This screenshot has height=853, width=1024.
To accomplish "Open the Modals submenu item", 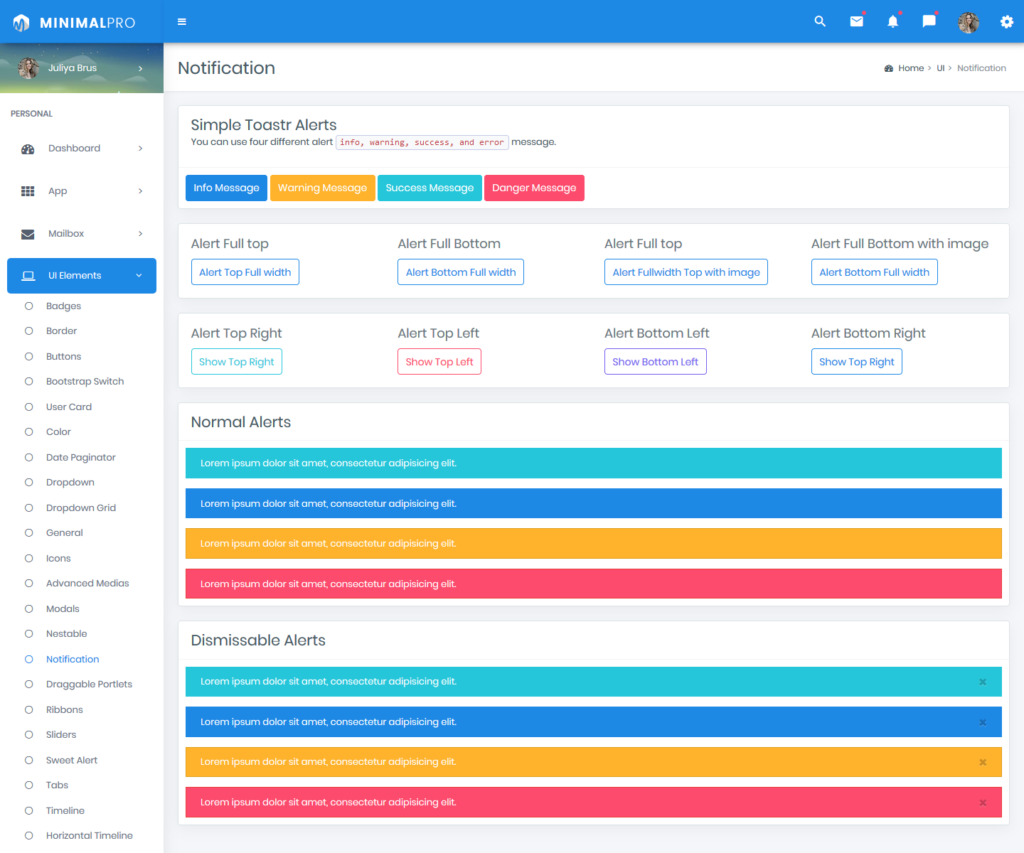I will click(63, 609).
